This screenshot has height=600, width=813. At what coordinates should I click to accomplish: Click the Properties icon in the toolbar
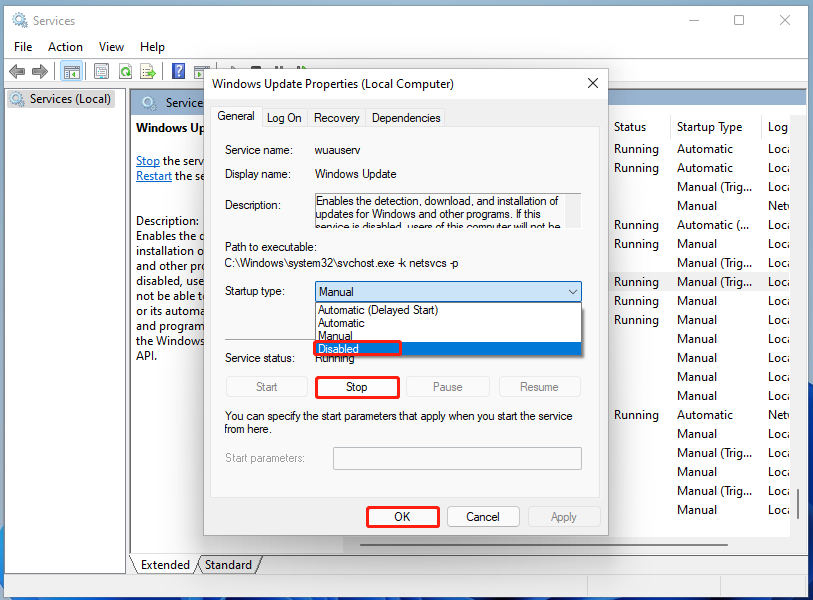pos(101,71)
